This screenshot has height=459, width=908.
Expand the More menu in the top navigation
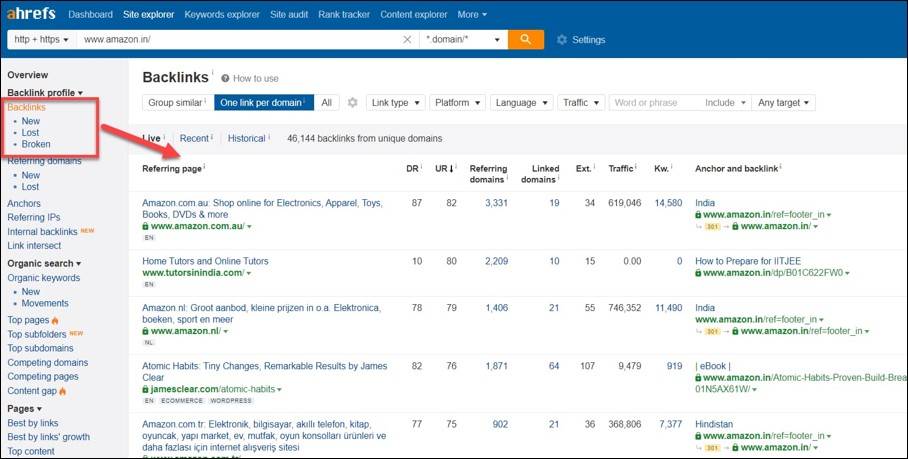tap(472, 14)
